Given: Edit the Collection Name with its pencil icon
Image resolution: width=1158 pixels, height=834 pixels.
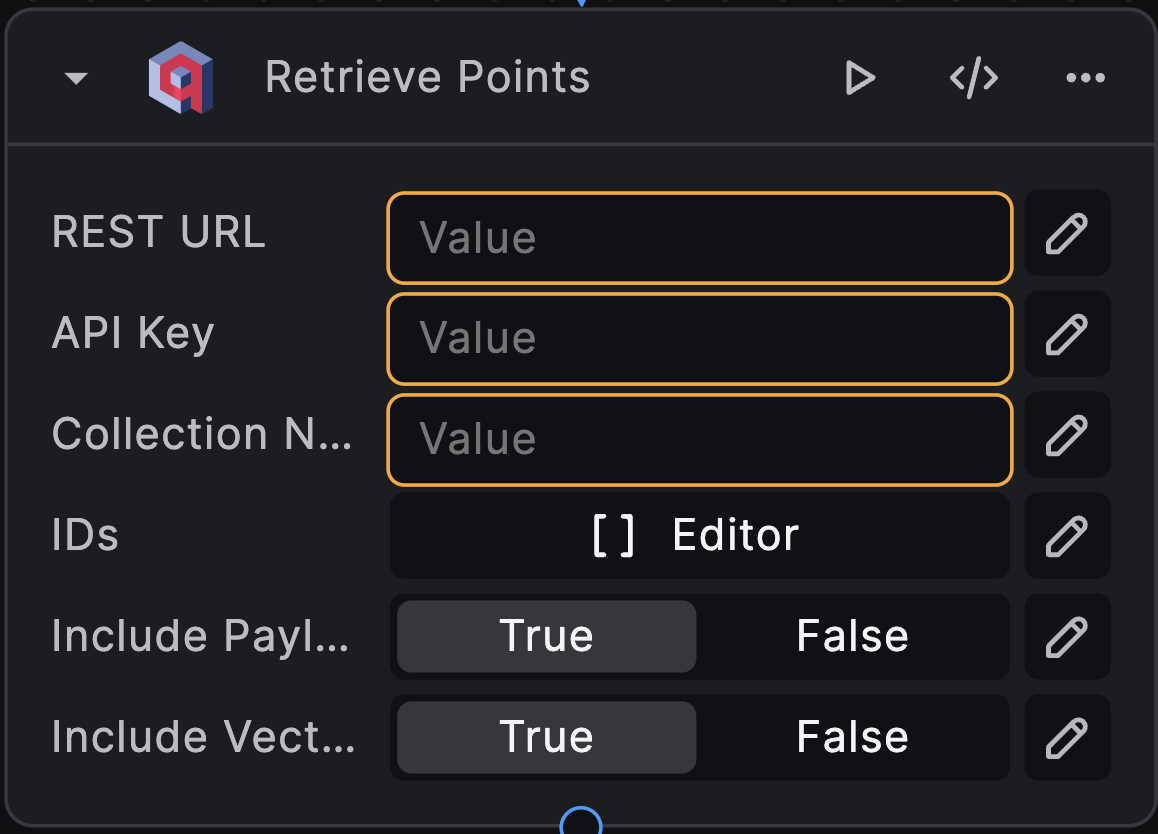Looking at the screenshot, I should 1066,435.
